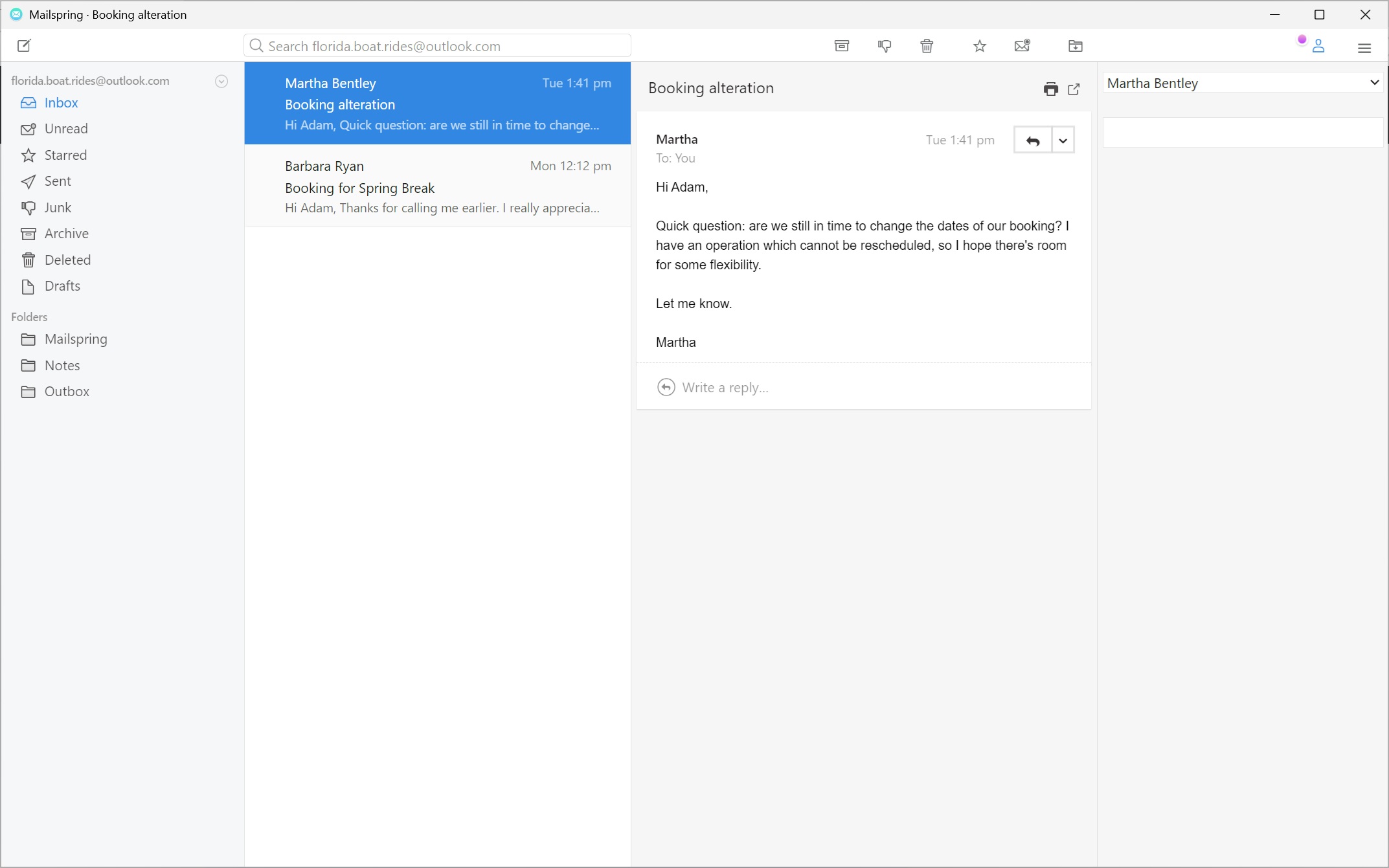The width and height of the screenshot is (1389, 868).
Task: Open the main hamburger menu
Action: coord(1364,48)
